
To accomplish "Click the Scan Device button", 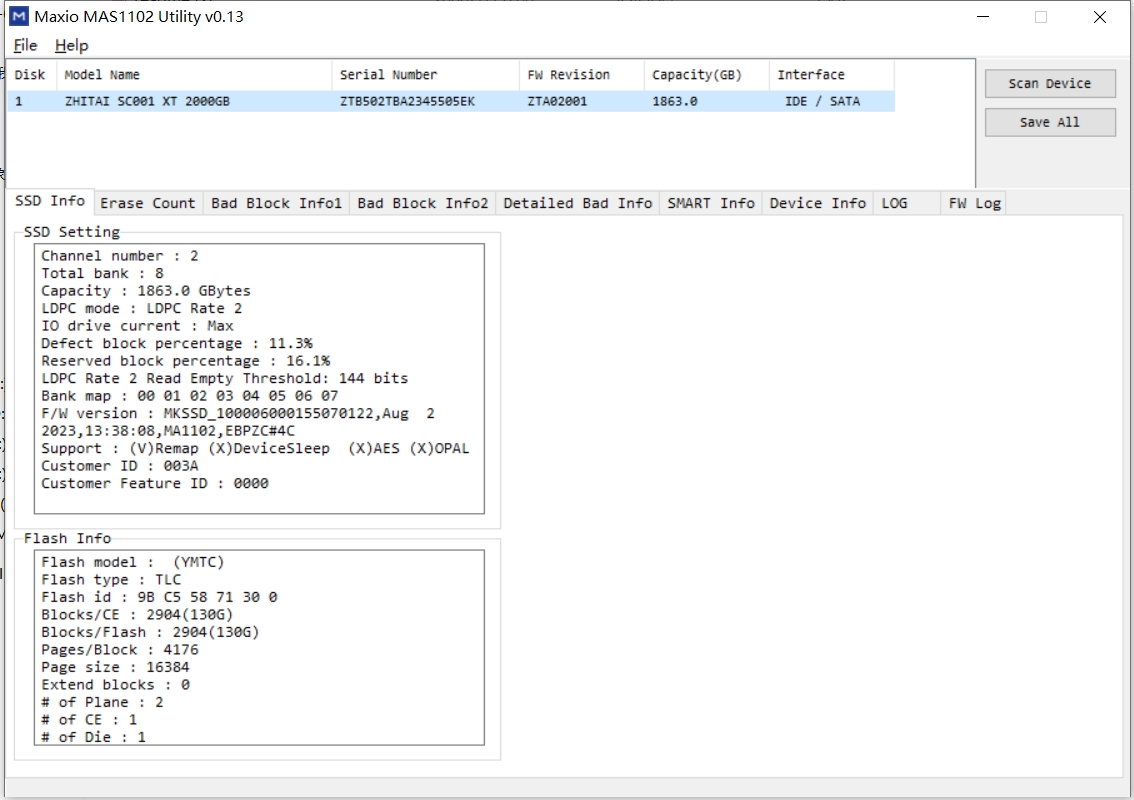I will click(x=1049, y=83).
